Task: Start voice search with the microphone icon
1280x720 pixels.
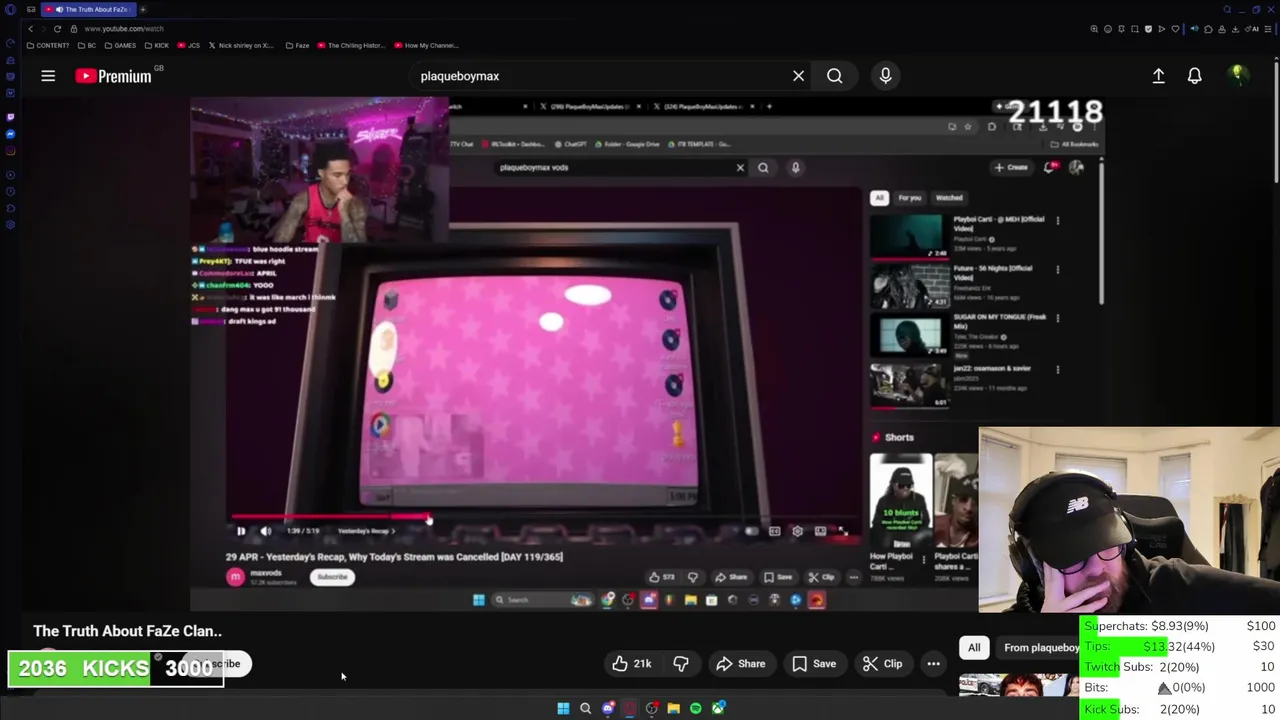Action: (885, 76)
